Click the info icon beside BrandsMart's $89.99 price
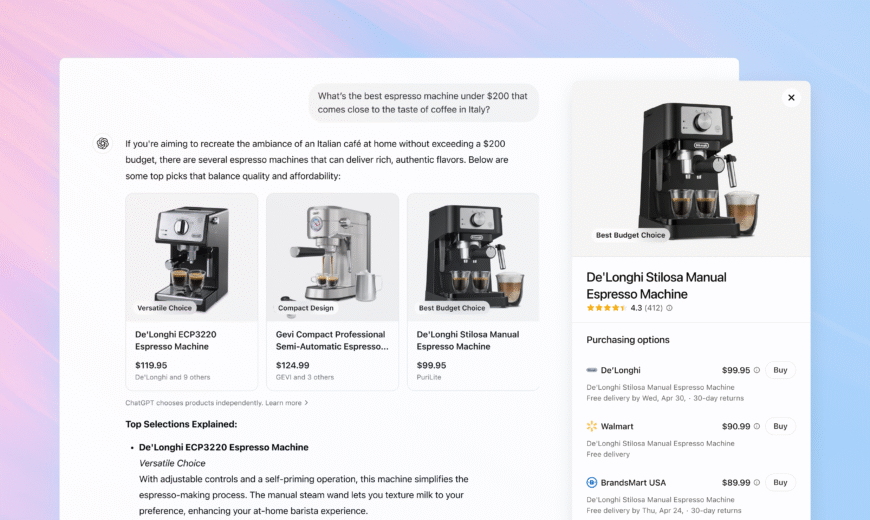Screen dimensions: 870x520 [756, 482]
